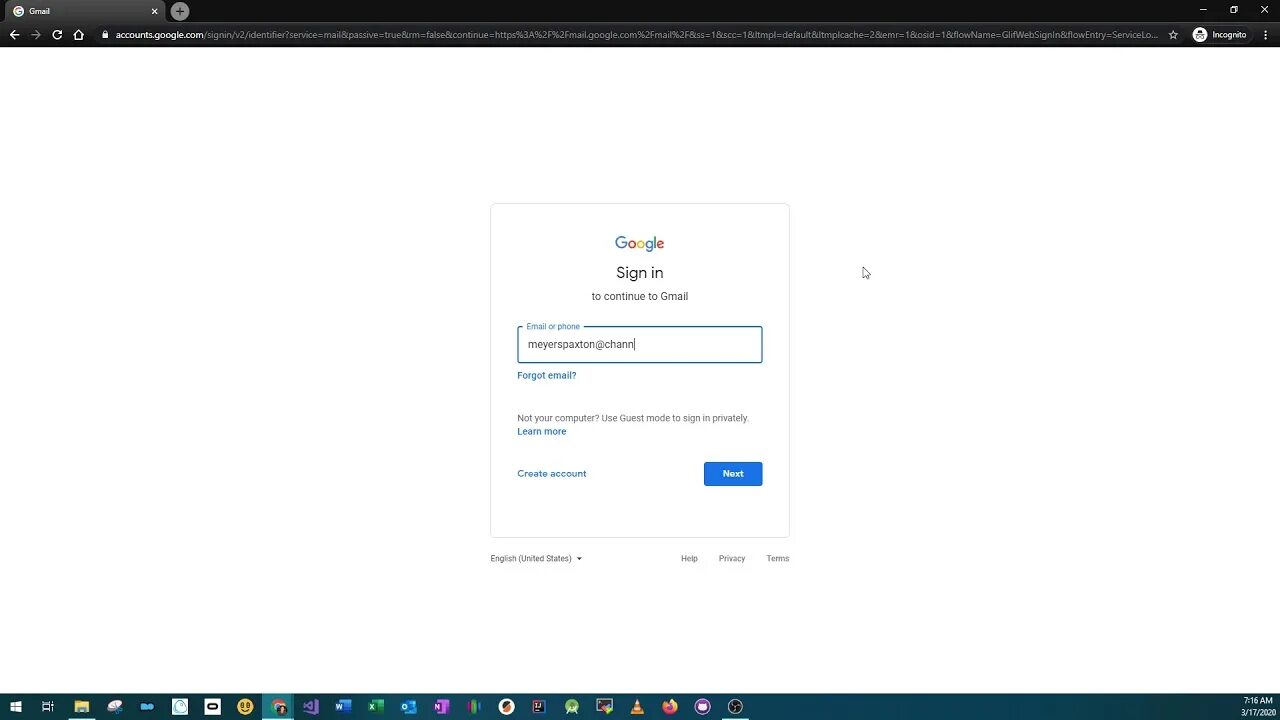This screenshot has width=1280, height=720.
Task: Open the yellow smiley face taskbar app
Action: [x=245, y=707]
